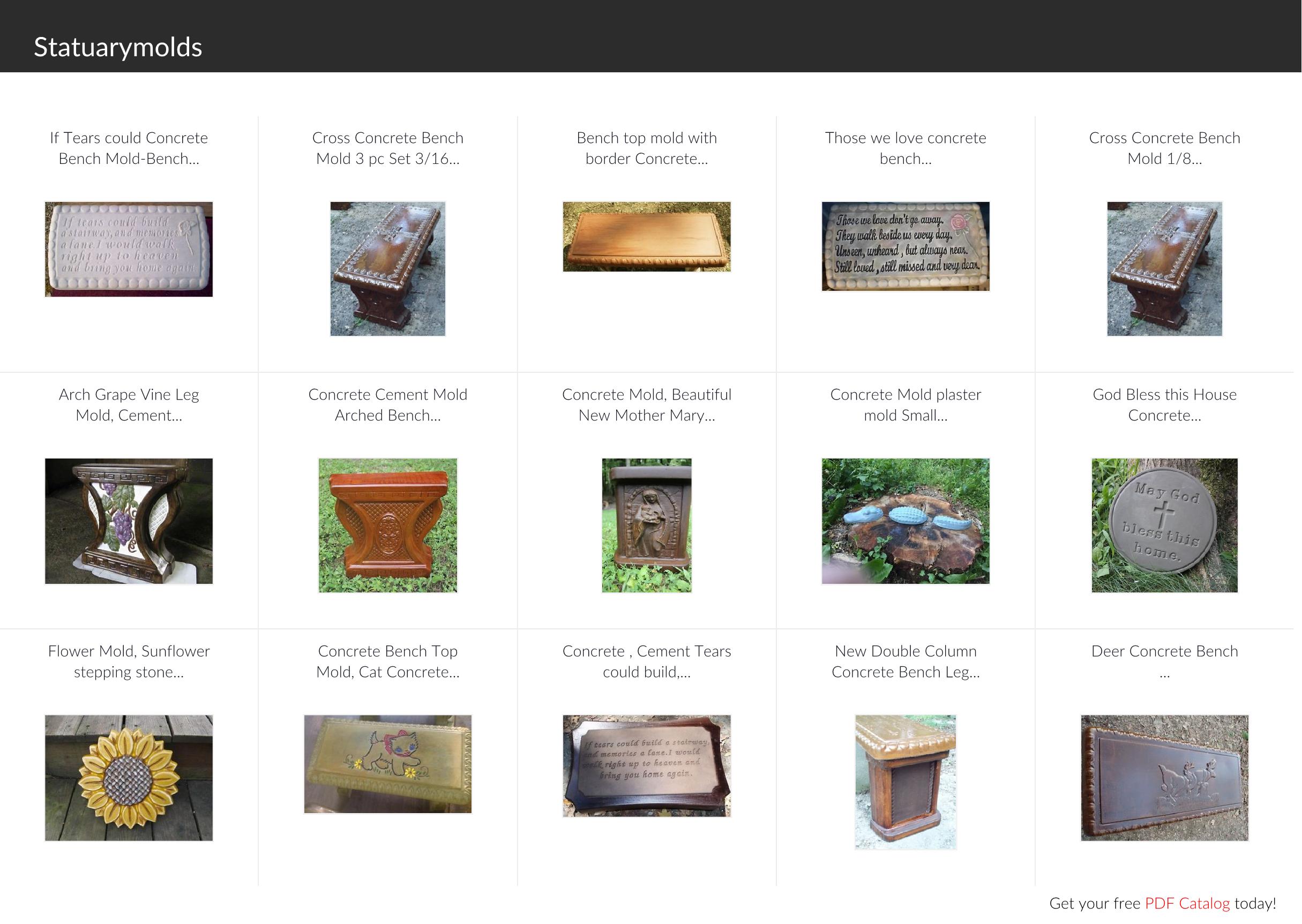Click the Flower Mold, Sunflower stepping stone title
Image resolution: width=1302 pixels, height=924 pixels.
[129, 661]
